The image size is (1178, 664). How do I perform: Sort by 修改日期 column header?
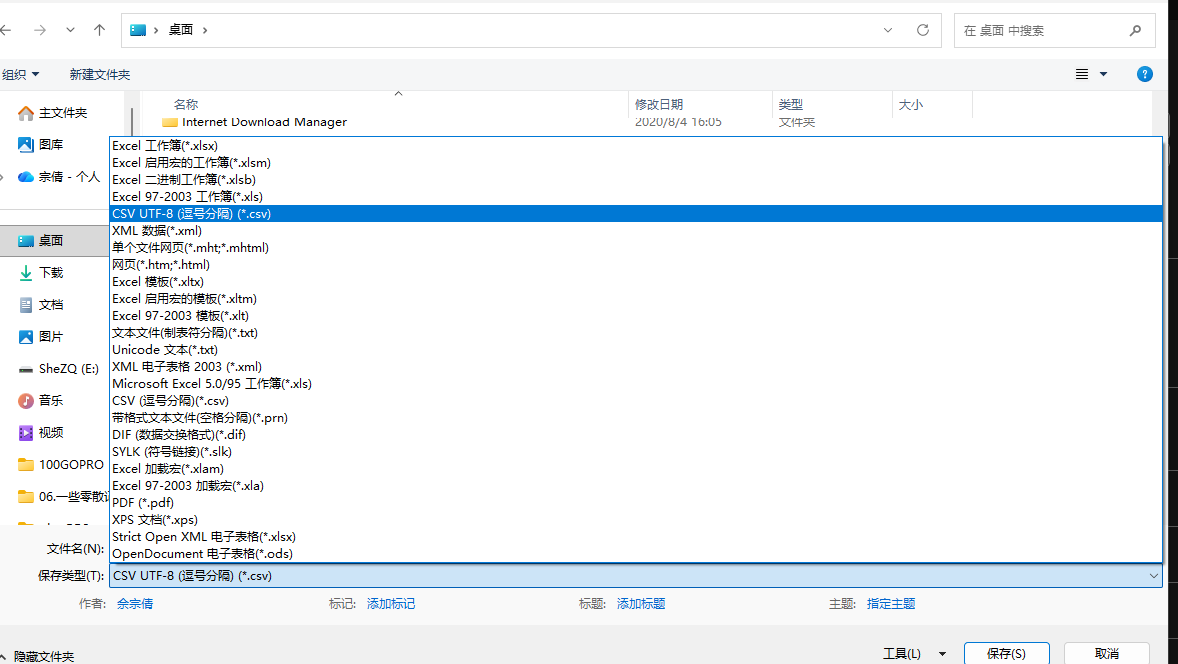click(x=659, y=104)
